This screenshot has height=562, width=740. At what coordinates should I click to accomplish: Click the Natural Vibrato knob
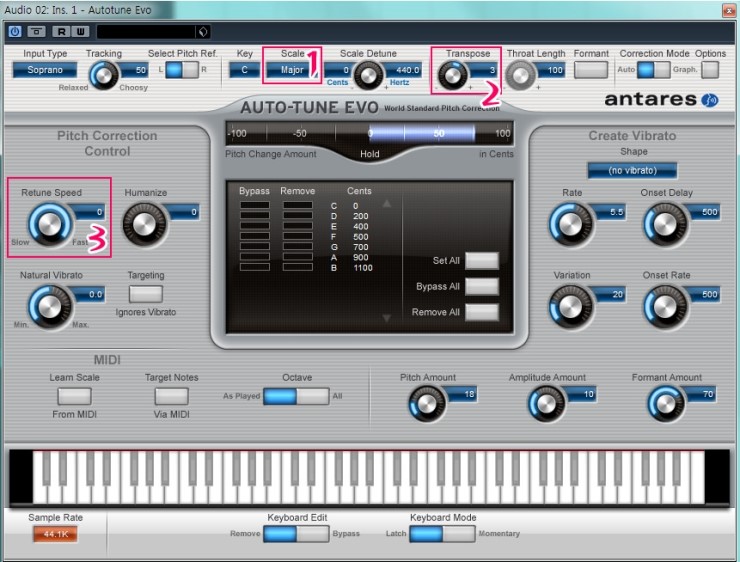coord(50,307)
